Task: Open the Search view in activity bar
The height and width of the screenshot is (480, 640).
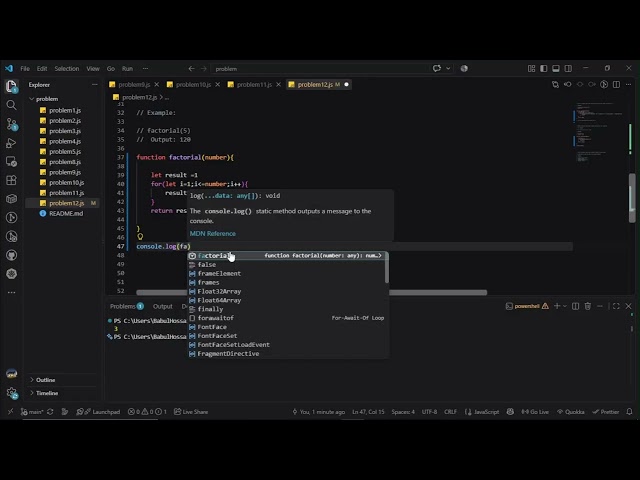Action: point(11,105)
